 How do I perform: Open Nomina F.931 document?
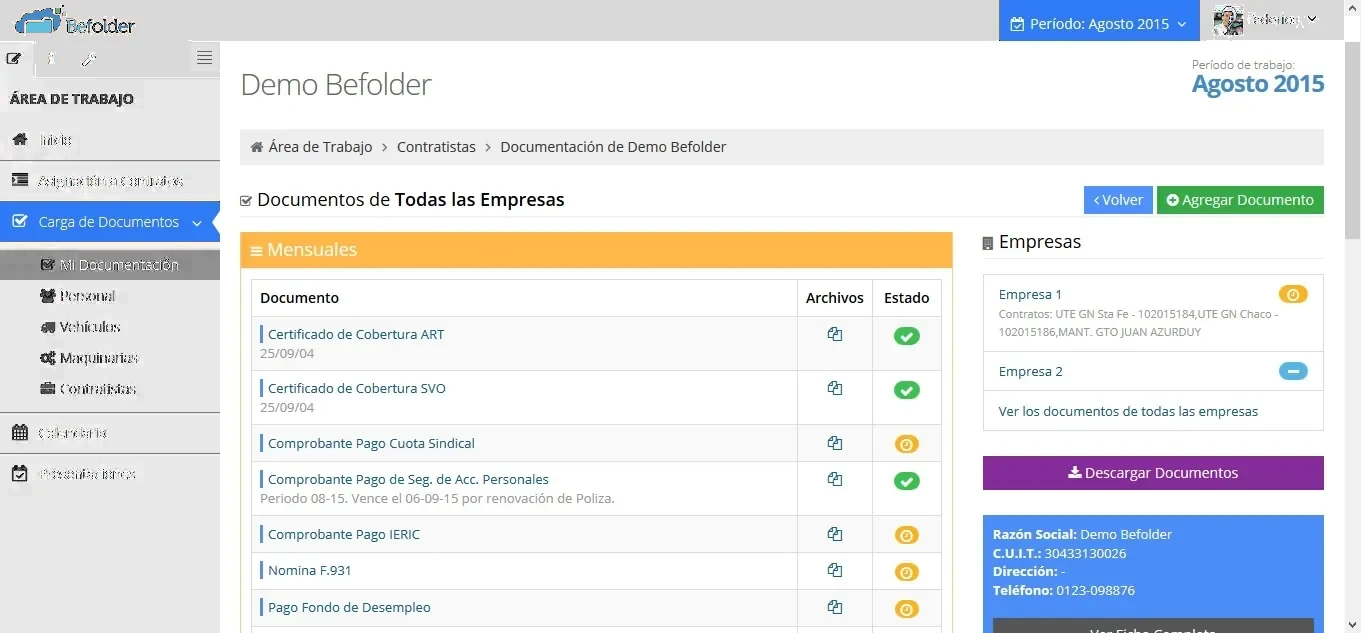click(309, 570)
